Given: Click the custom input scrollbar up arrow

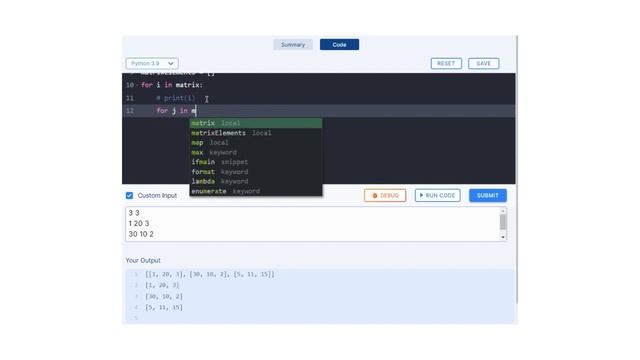Looking at the screenshot, I should 503,211.
